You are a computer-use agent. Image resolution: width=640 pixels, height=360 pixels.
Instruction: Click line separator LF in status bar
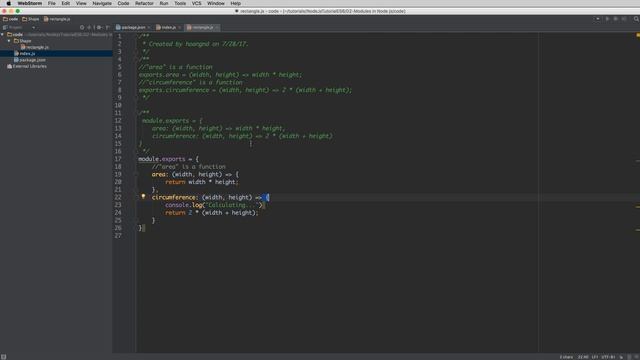[595, 357]
